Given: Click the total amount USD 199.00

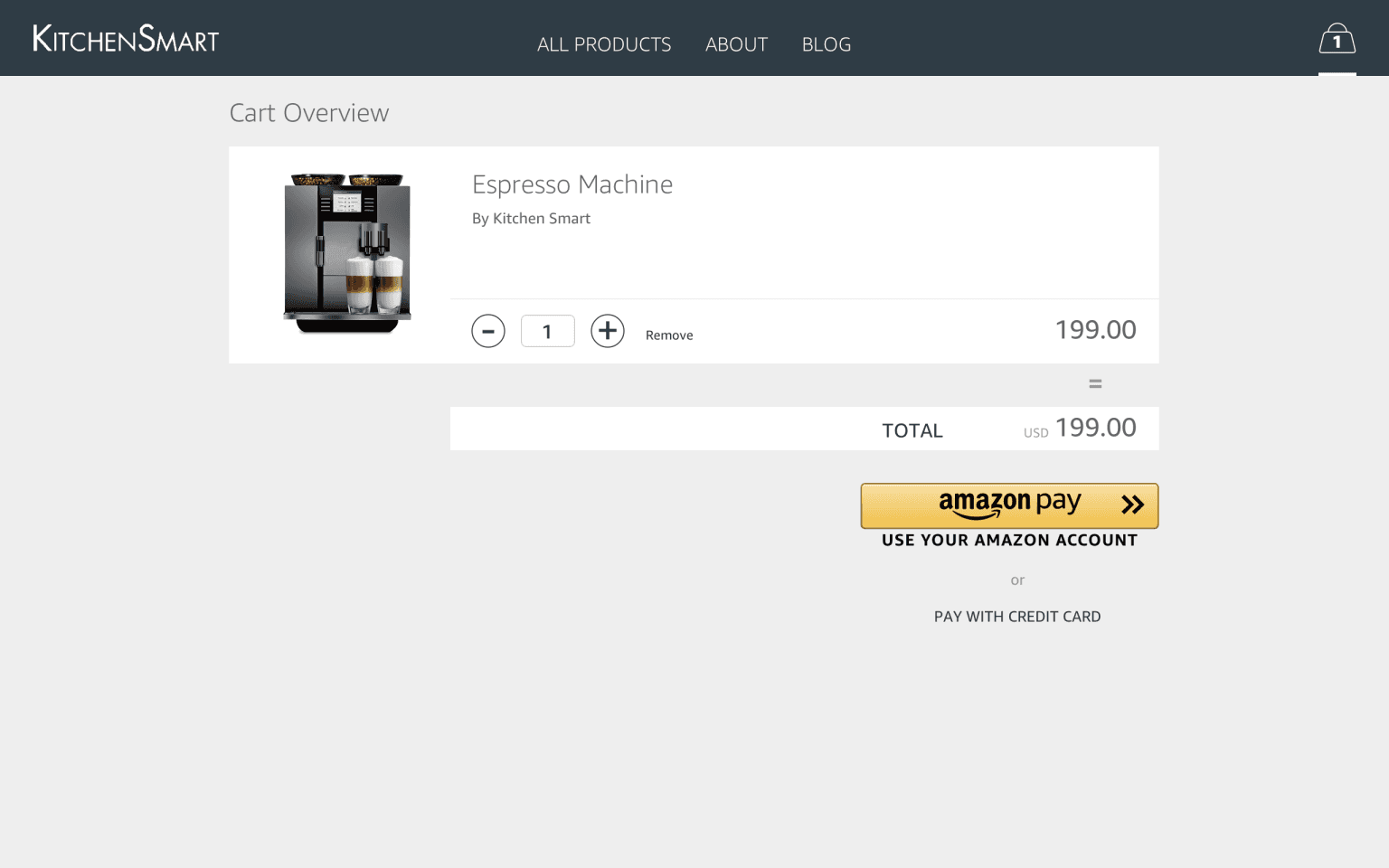Looking at the screenshot, I should [x=1080, y=428].
